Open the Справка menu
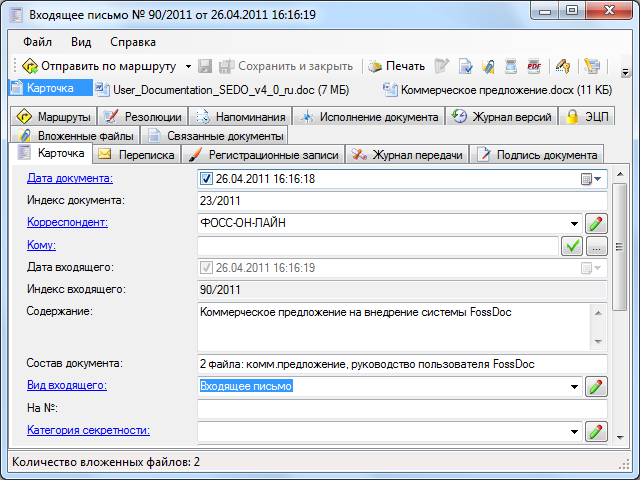The image size is (640, 480). pos(133,42)
